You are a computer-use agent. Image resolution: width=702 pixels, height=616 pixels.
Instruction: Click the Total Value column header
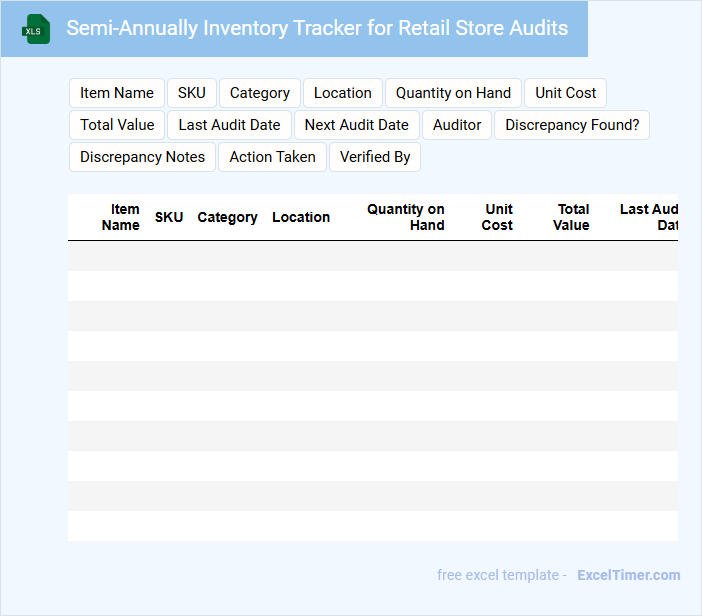[572, 217]
